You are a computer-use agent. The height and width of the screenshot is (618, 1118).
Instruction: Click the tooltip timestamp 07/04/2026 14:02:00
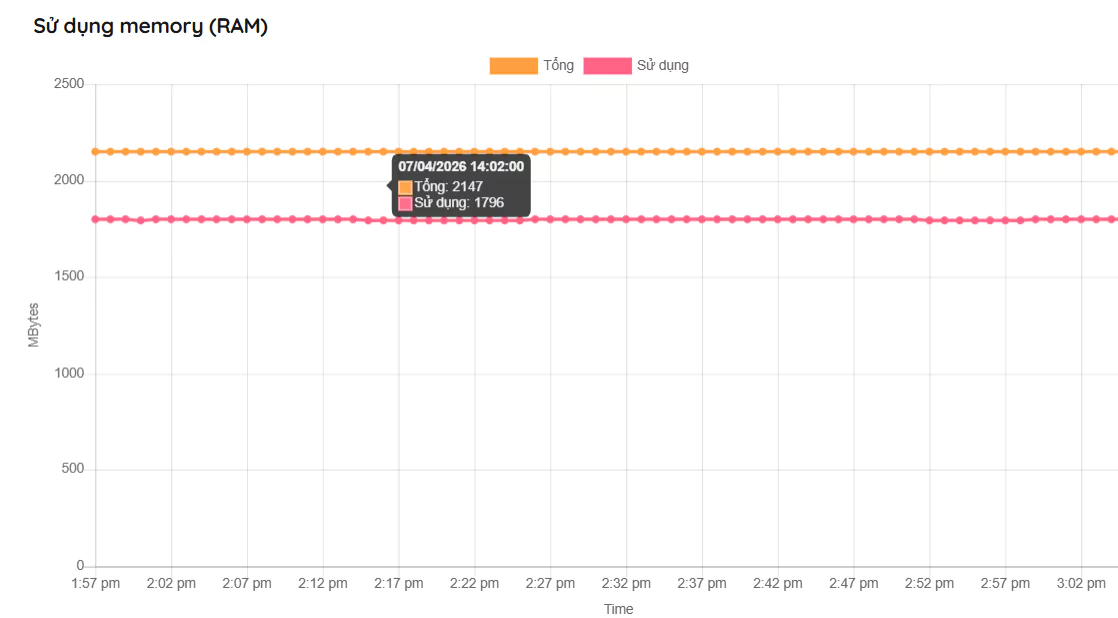(x=460, y=166)
